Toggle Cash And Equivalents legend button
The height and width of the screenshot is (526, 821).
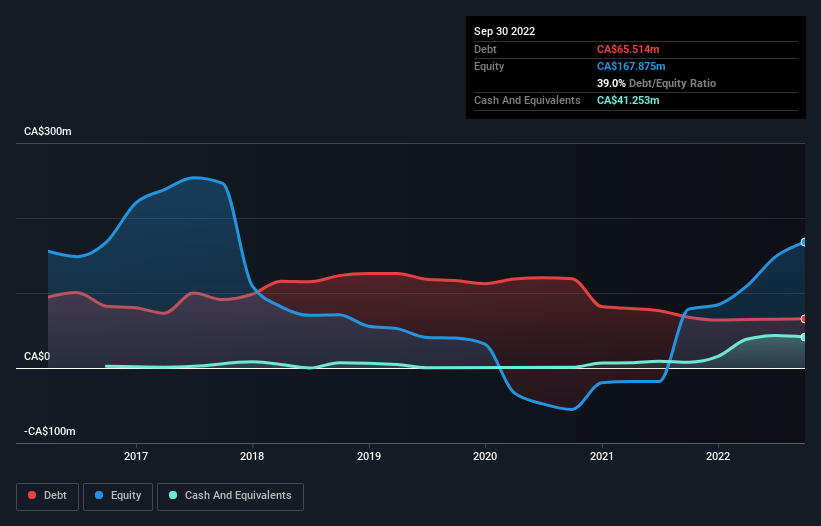(230, 496)
